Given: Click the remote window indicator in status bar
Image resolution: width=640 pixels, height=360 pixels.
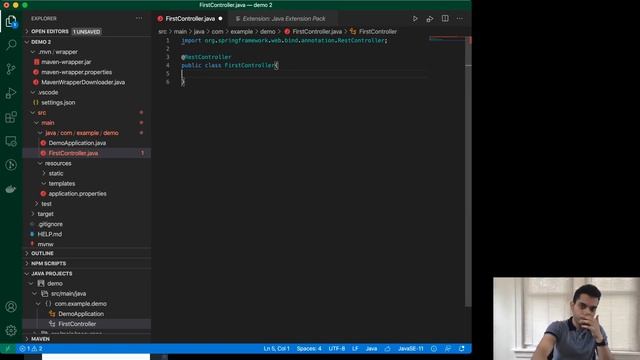Looking at the screenshot, I should coord(7,349).
